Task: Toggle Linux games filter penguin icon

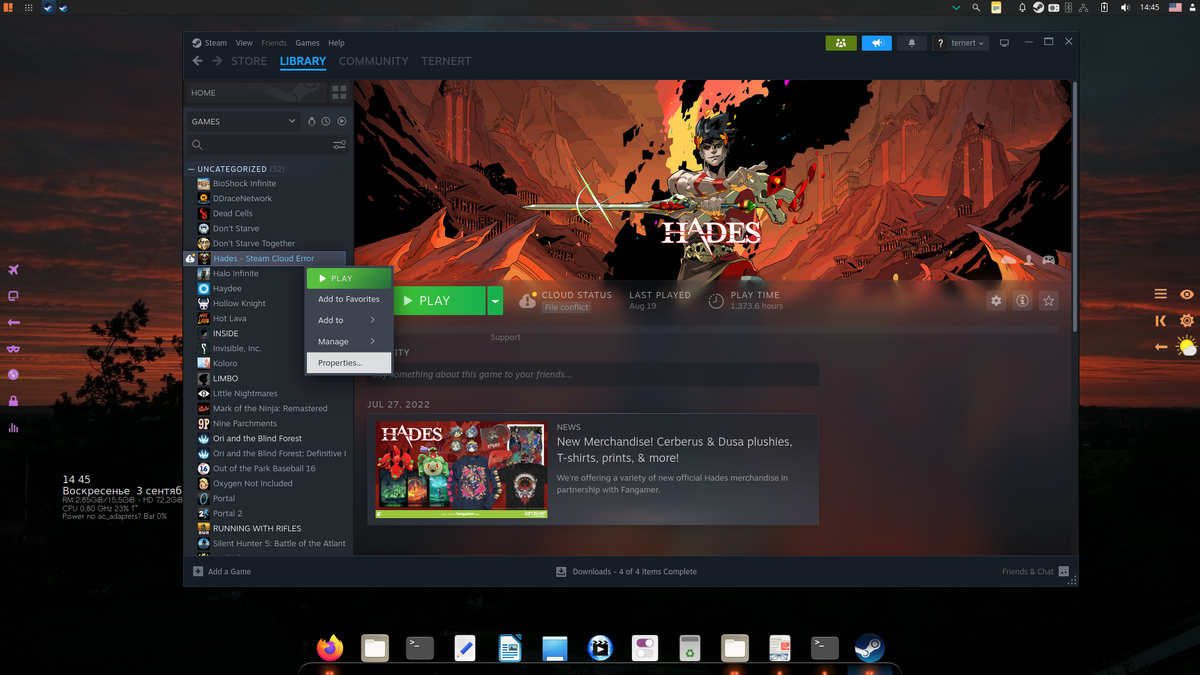Action: pyautogui.click(x=311, y=121)
